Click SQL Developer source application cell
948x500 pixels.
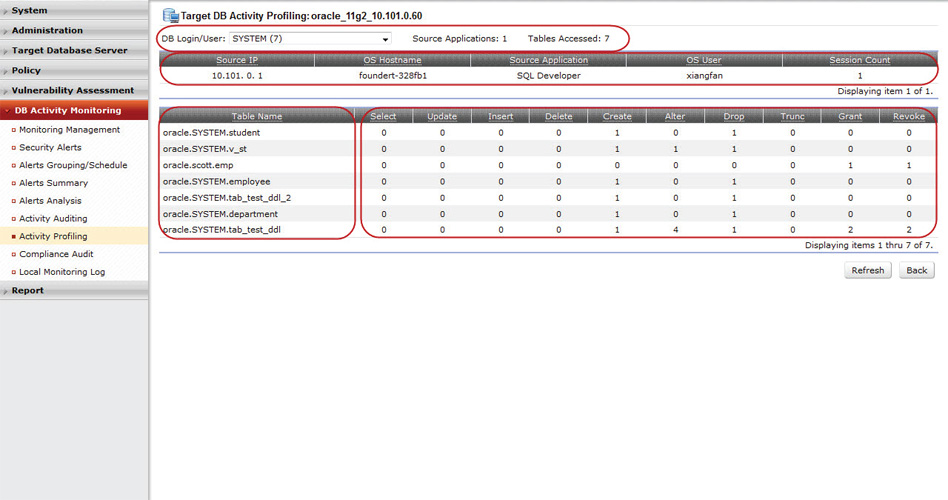click(548, 76)
